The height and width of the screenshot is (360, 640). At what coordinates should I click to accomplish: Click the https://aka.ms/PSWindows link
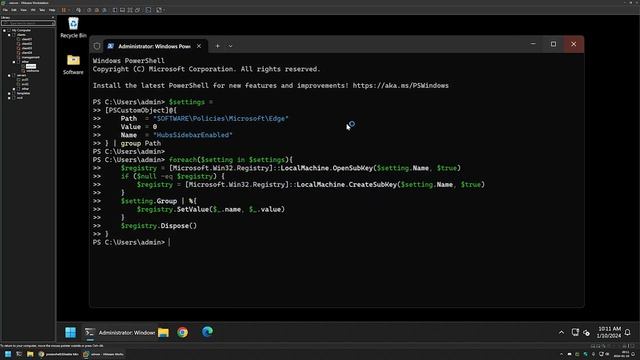tap(400, 85)
